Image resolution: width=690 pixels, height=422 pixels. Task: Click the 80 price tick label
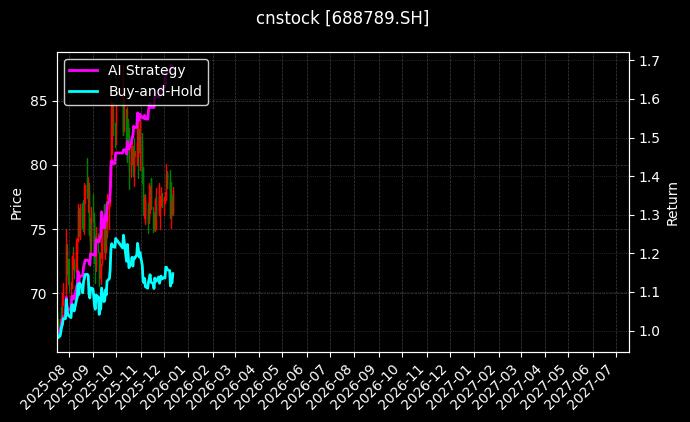(40, 165)
